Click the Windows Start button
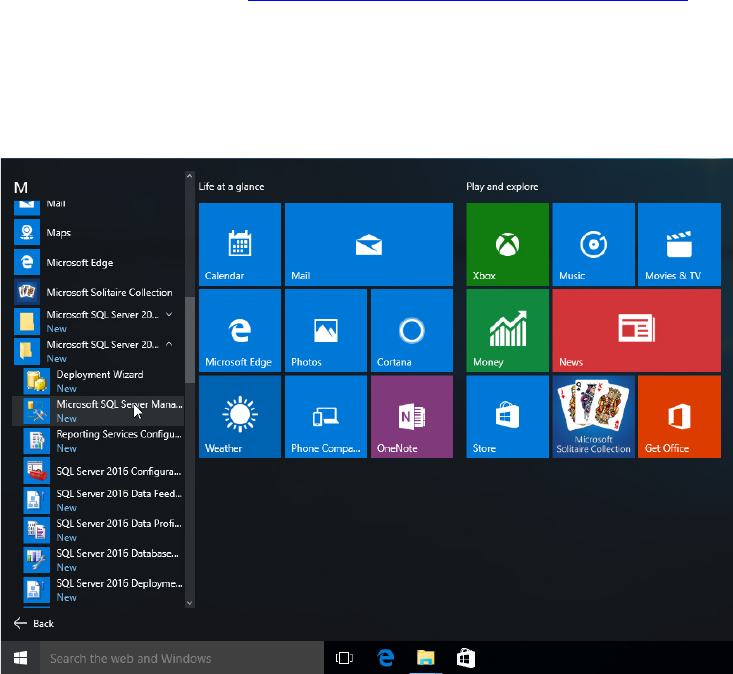The width and height of the screenshot is (733, 674). (x=19, y=658)
